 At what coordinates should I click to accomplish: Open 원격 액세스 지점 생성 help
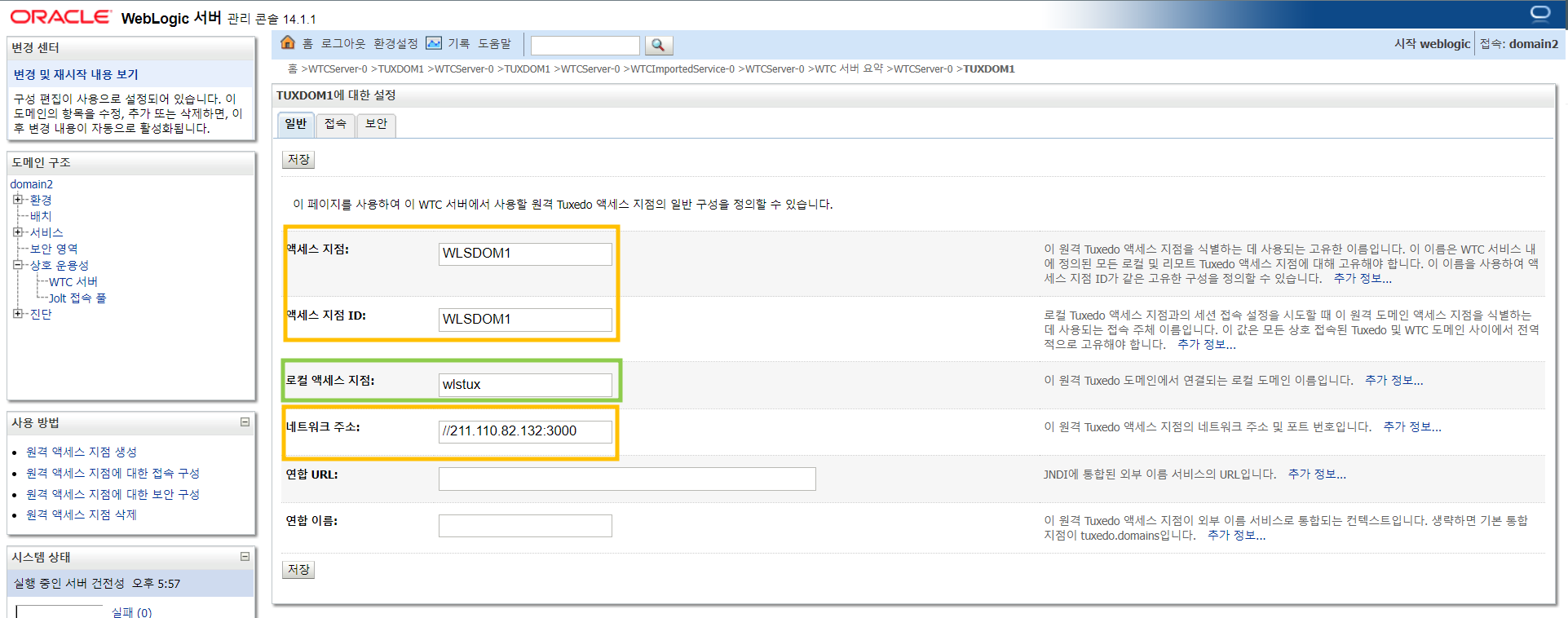82,452
